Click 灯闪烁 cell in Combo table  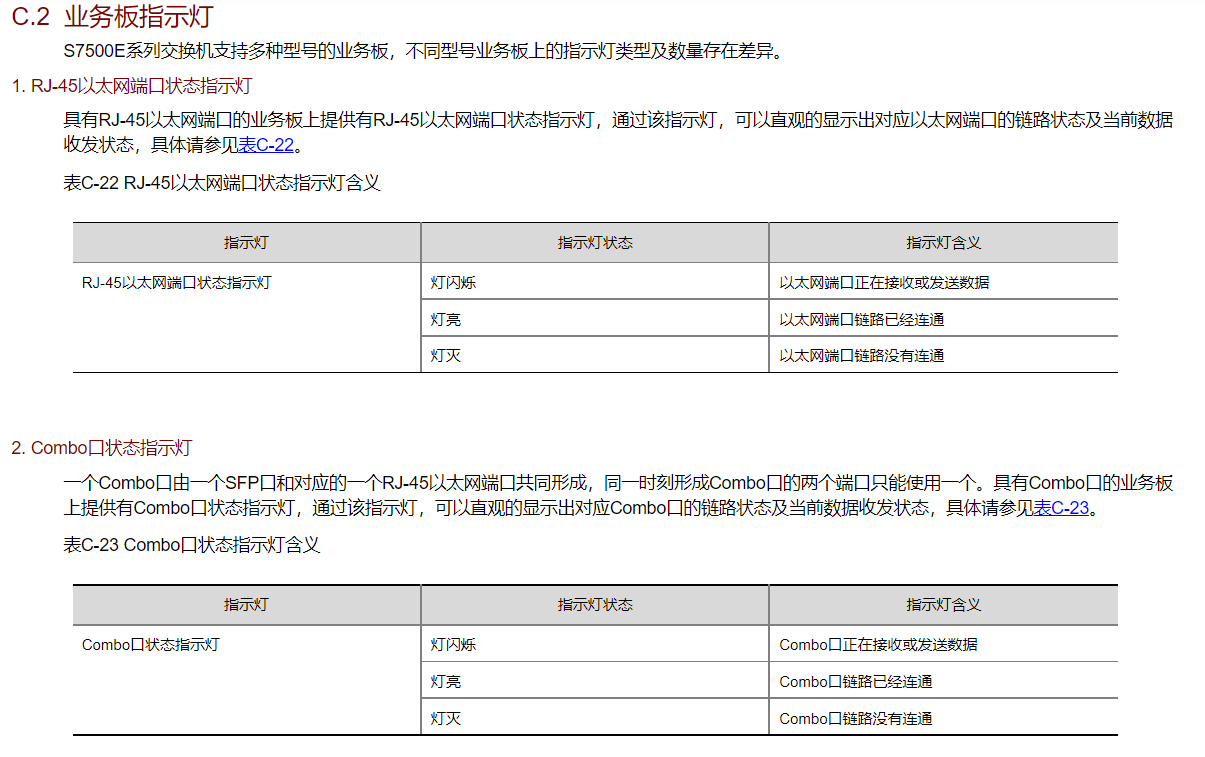pyautogui.click(x=595, y=644)
